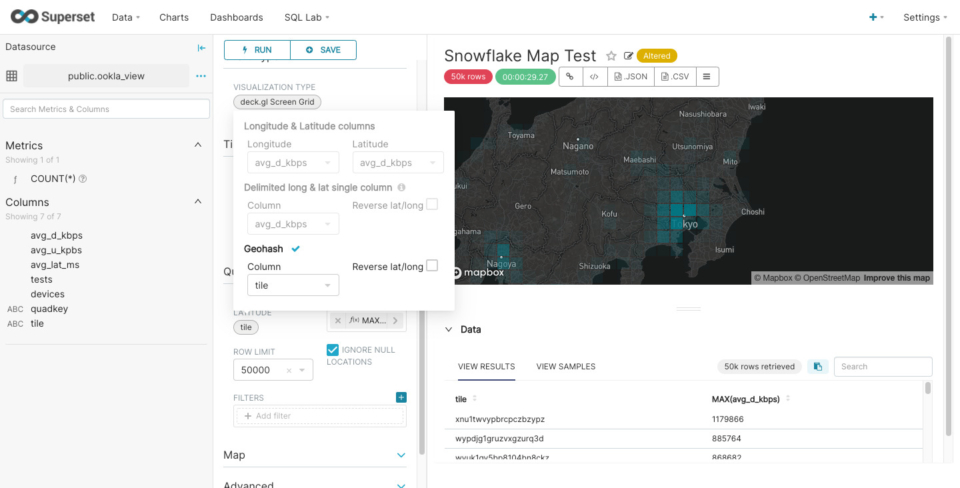960x488 pixels.
Task: Add a new filter with plus icon
Action: (x=401, y=397)
